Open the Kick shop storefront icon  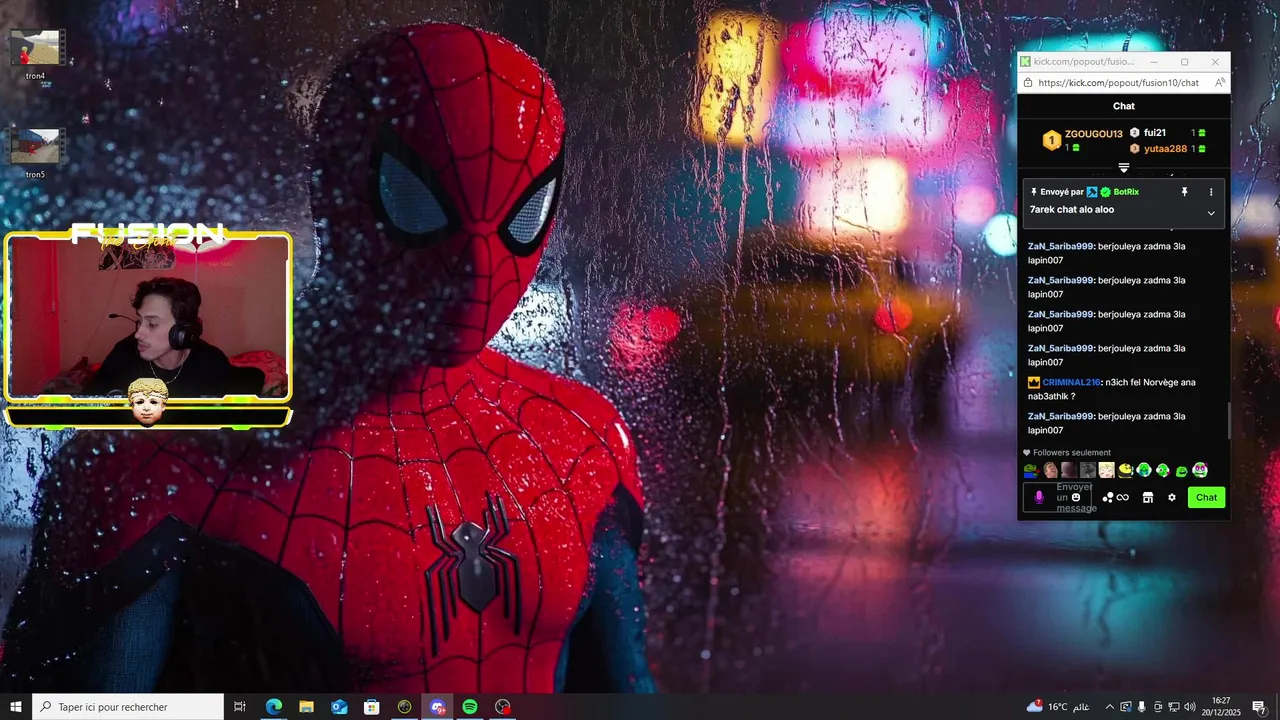tap(1148, 497)
